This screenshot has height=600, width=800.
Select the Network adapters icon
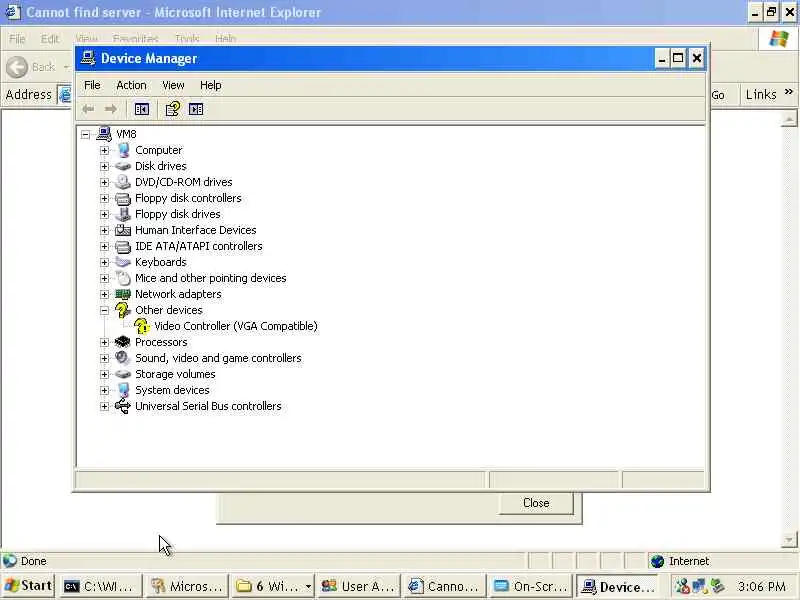123,294
